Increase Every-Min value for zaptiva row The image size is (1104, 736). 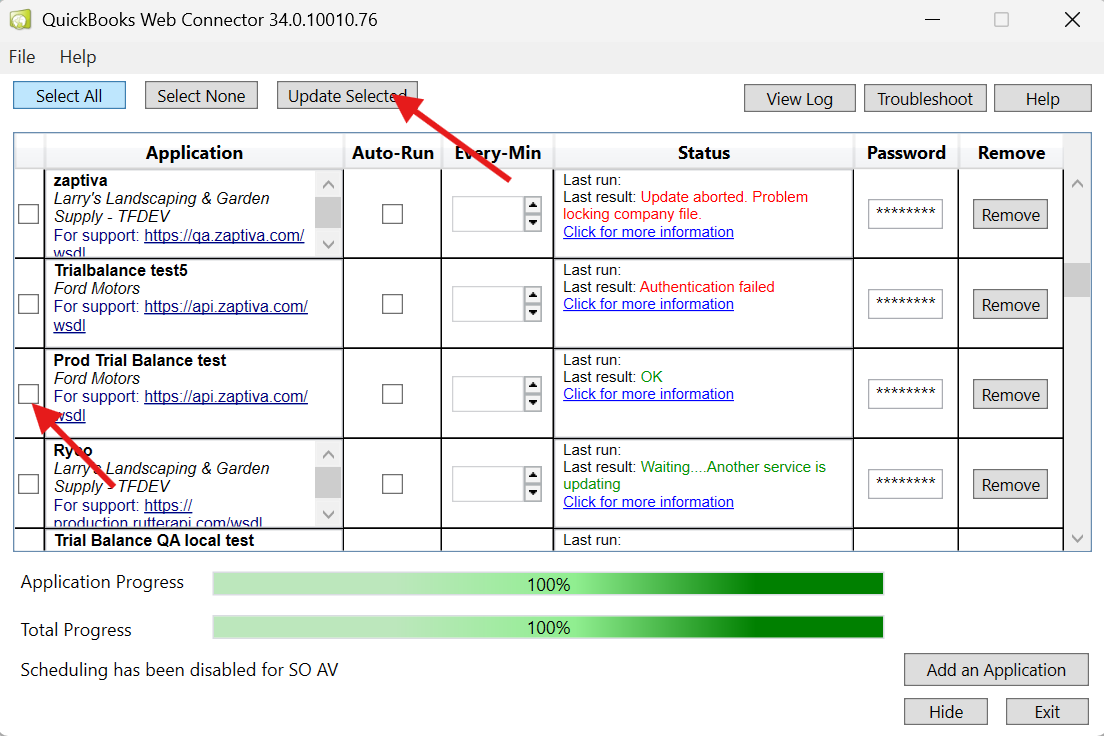pyautogui.click(x=533, y=205)
